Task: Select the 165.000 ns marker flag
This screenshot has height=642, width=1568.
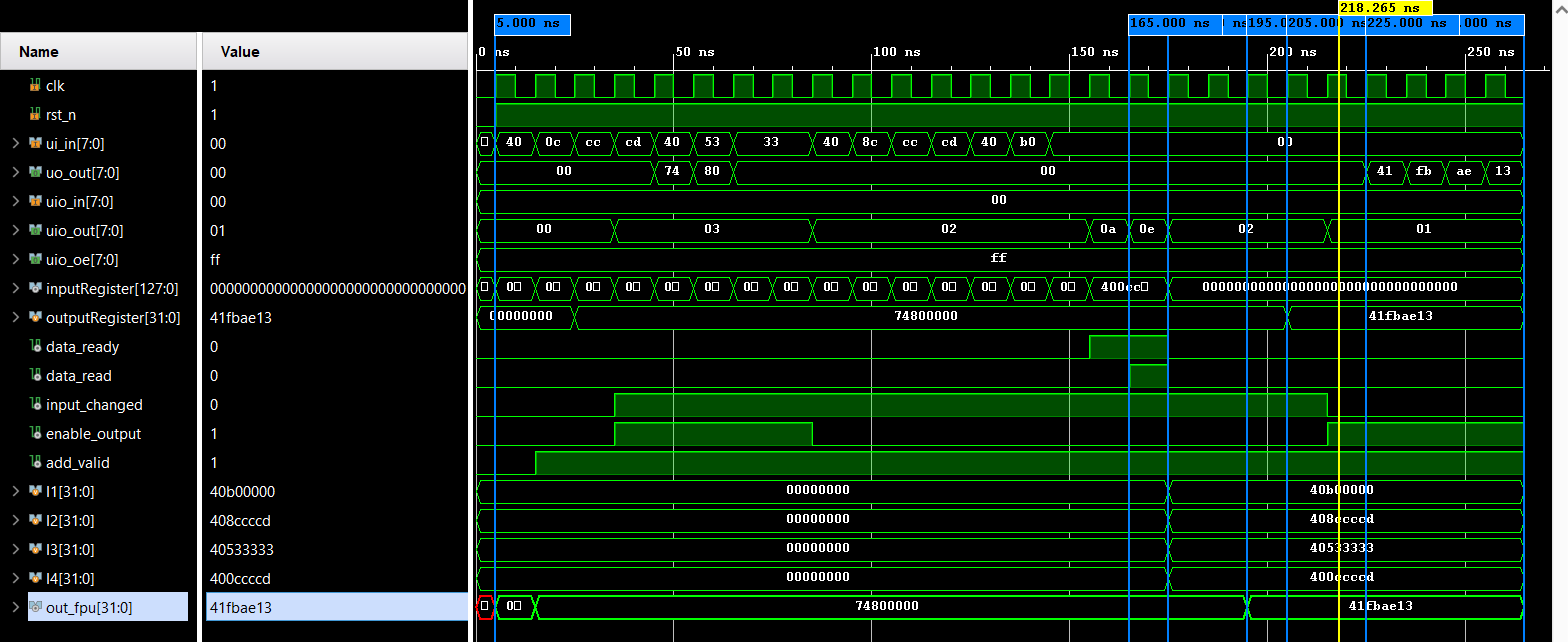Action: pyautogui.click(x=1169, y=24)
